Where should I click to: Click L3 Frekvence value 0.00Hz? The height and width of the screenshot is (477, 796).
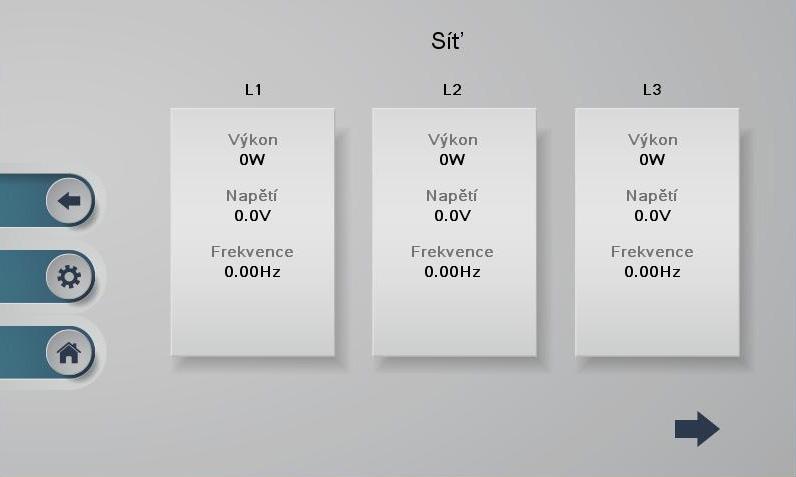click(652, 271)
